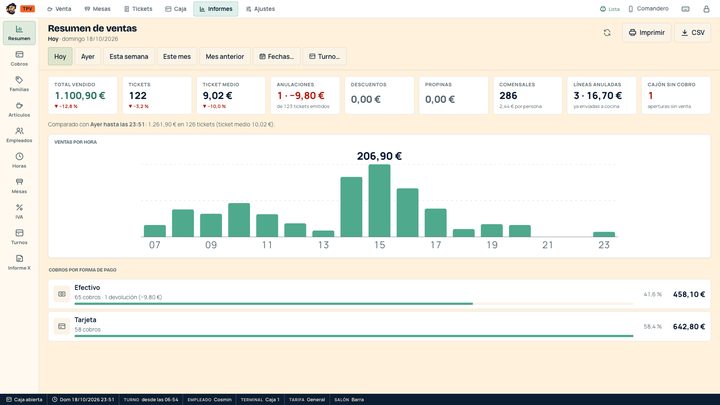Click Caja abierta in status bar
The width and height of the screenshot is (720, 405).
point(24,399)
